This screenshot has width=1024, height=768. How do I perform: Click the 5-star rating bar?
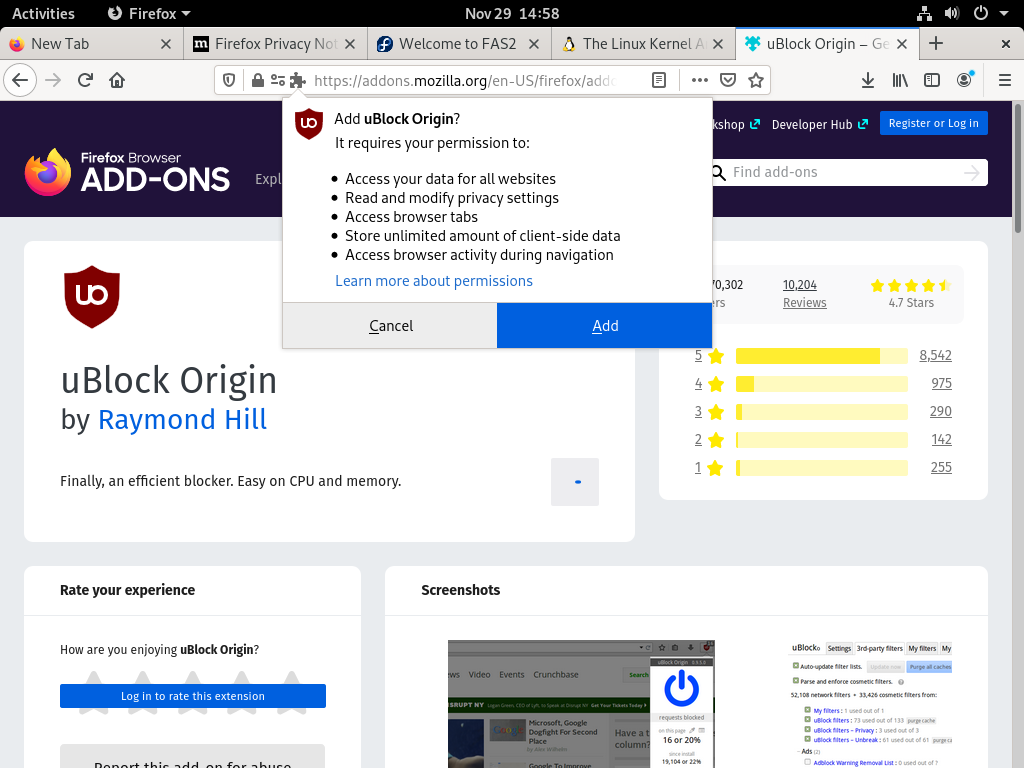coord(822,356)
